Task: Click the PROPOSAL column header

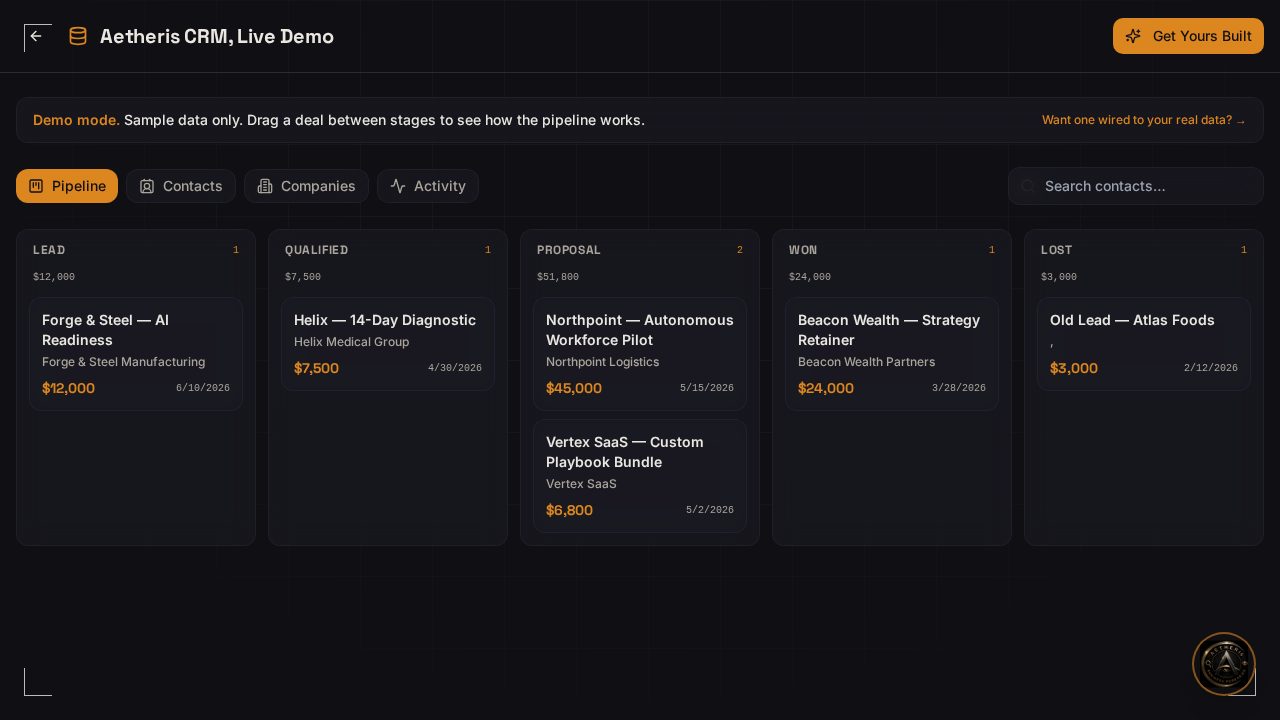Action: (569, 250)
